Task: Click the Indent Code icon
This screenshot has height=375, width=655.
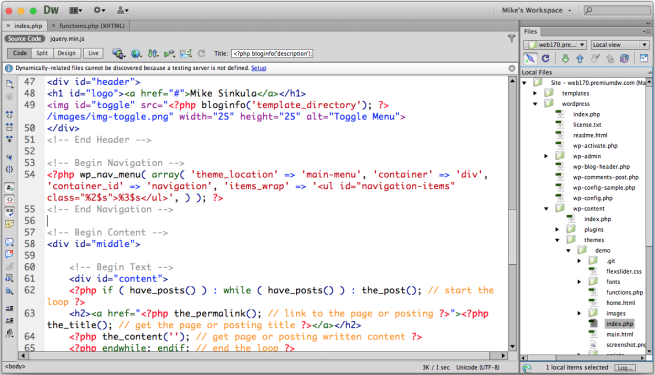Action: click(x=9, y=309)
